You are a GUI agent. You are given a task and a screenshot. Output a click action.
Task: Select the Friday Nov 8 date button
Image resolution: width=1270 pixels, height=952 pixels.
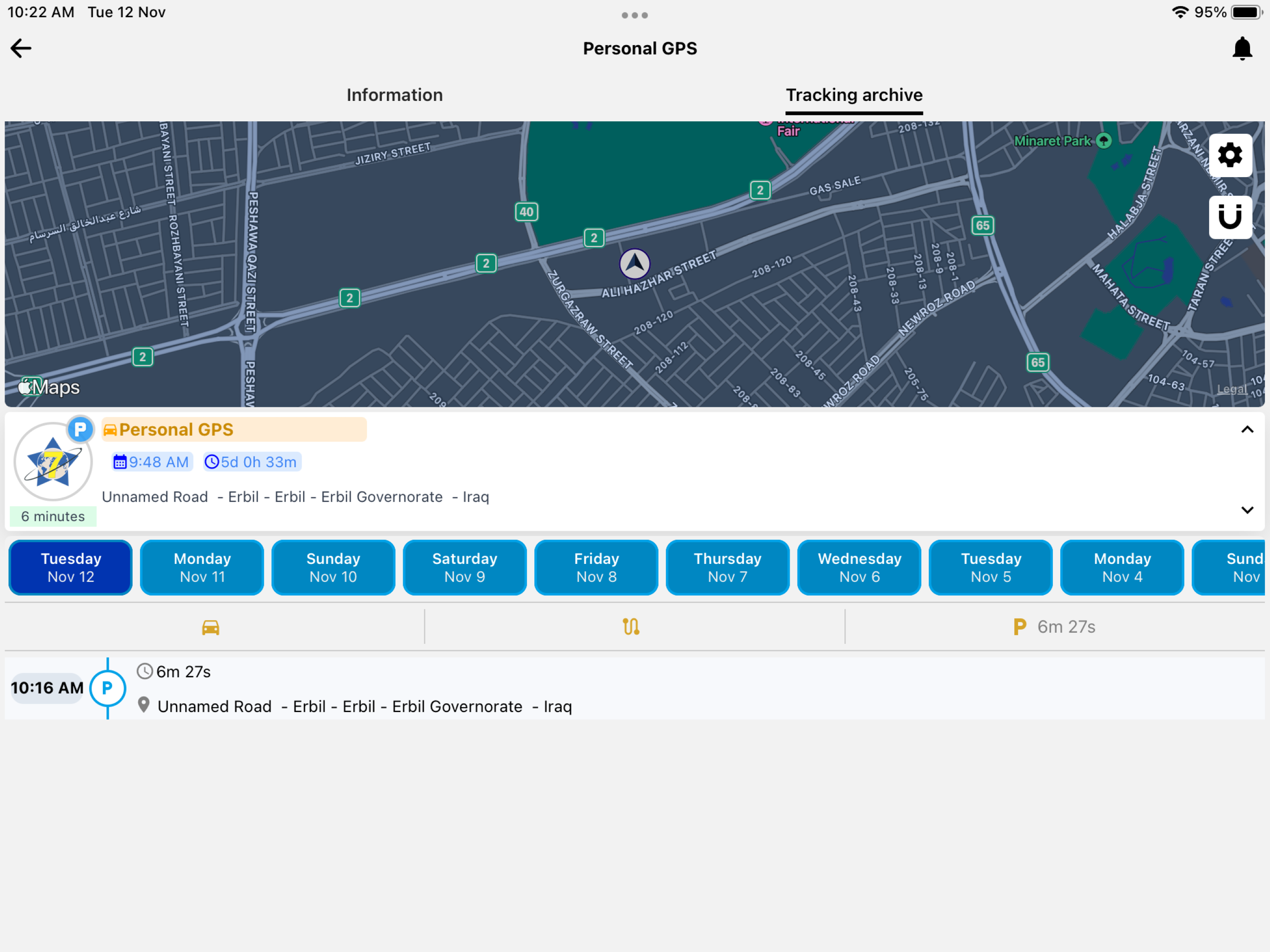point(596,567)
